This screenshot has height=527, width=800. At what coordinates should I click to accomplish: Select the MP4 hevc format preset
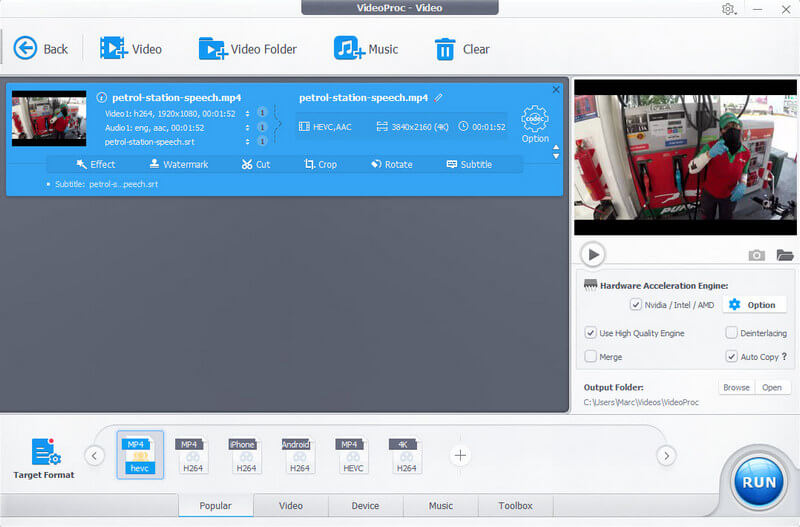[140, 455]
